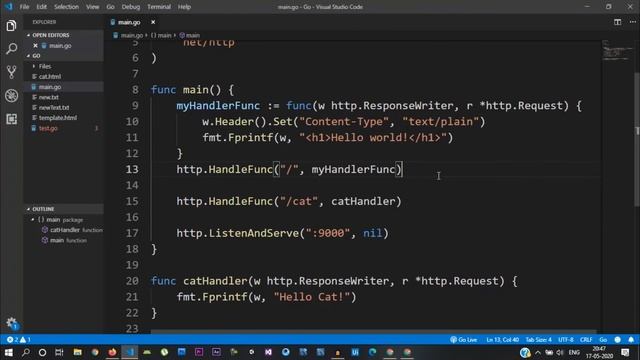The height and width of the screenshot is (360, 640).
Task: Close main.go in Open Editors list
Action: 36,46
